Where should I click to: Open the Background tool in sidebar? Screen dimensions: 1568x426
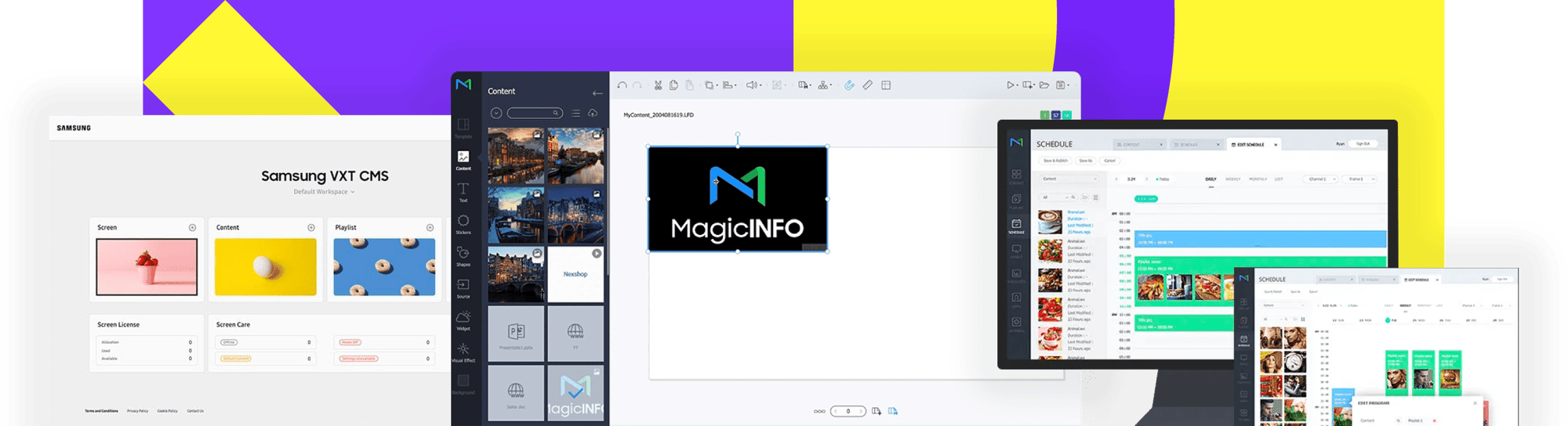point(463,384)
